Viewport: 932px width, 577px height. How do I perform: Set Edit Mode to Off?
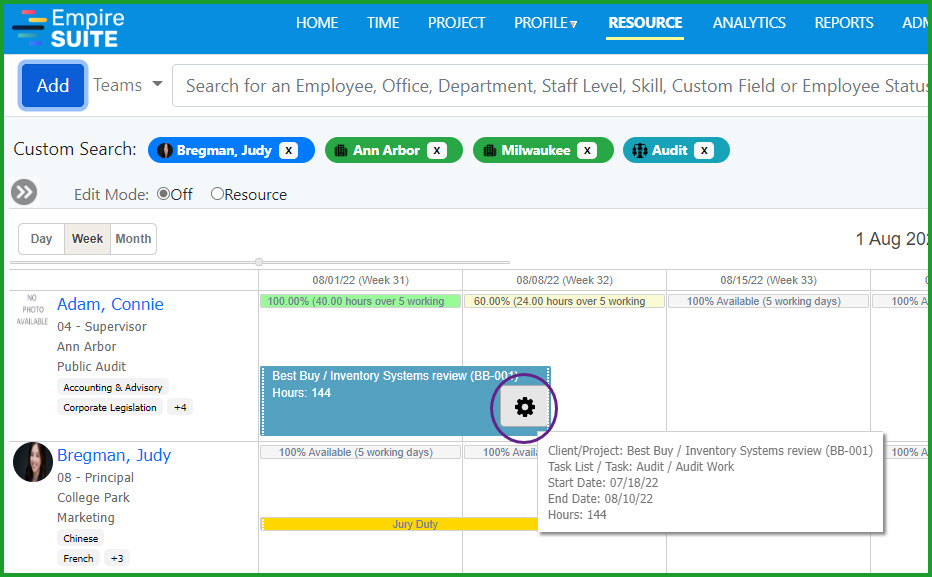coord(164,194)
